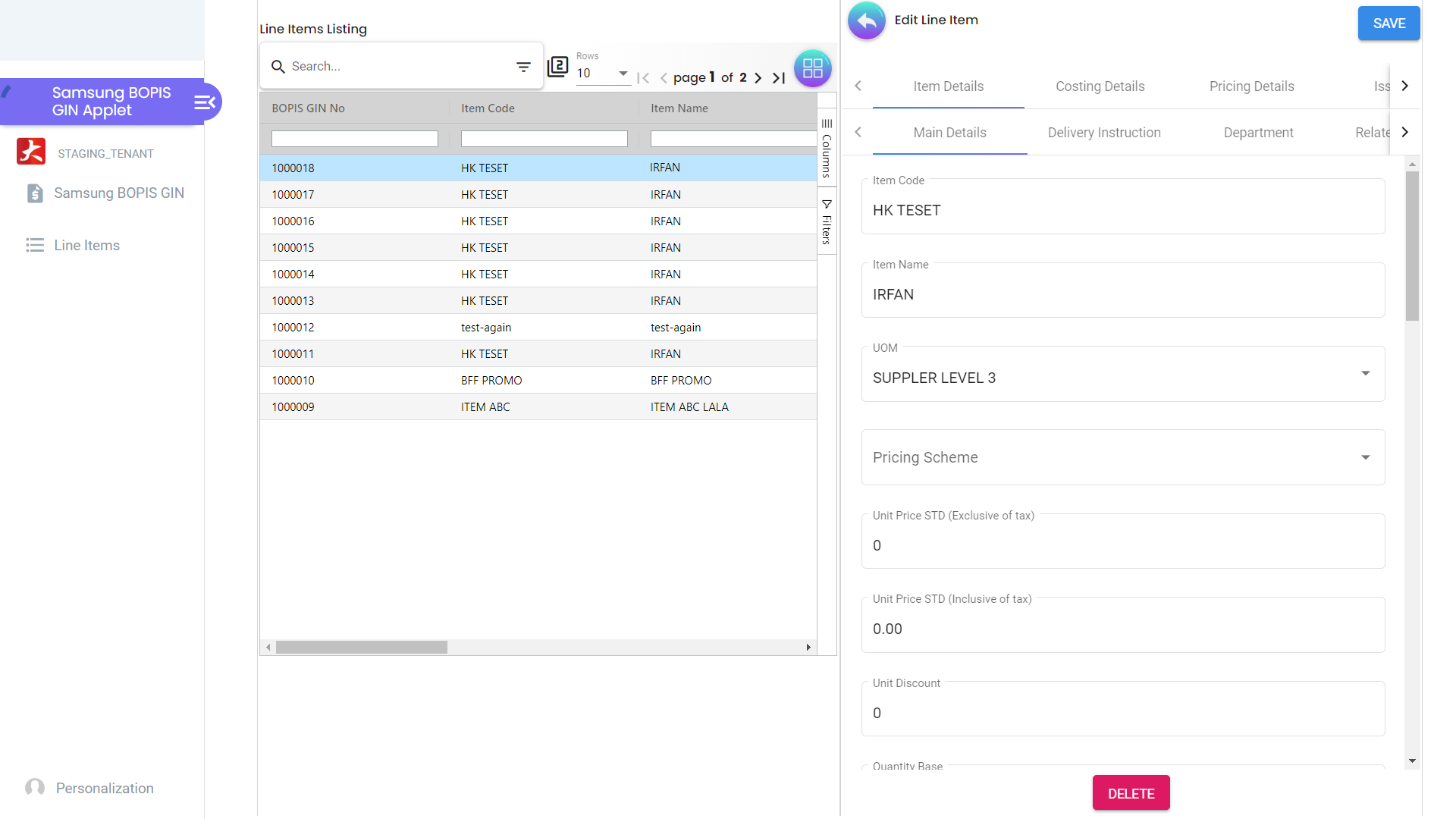The height and width of the screenshot is (819, 1456).
Task: Expand the UOM dropdown
Action: coord(1365,374)
